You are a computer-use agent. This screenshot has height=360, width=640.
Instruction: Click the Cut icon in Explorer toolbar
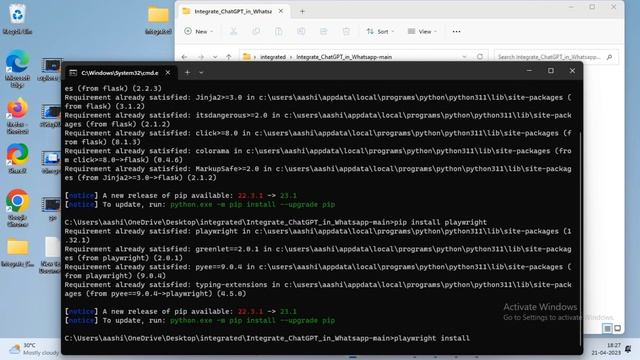coord(233,31)
